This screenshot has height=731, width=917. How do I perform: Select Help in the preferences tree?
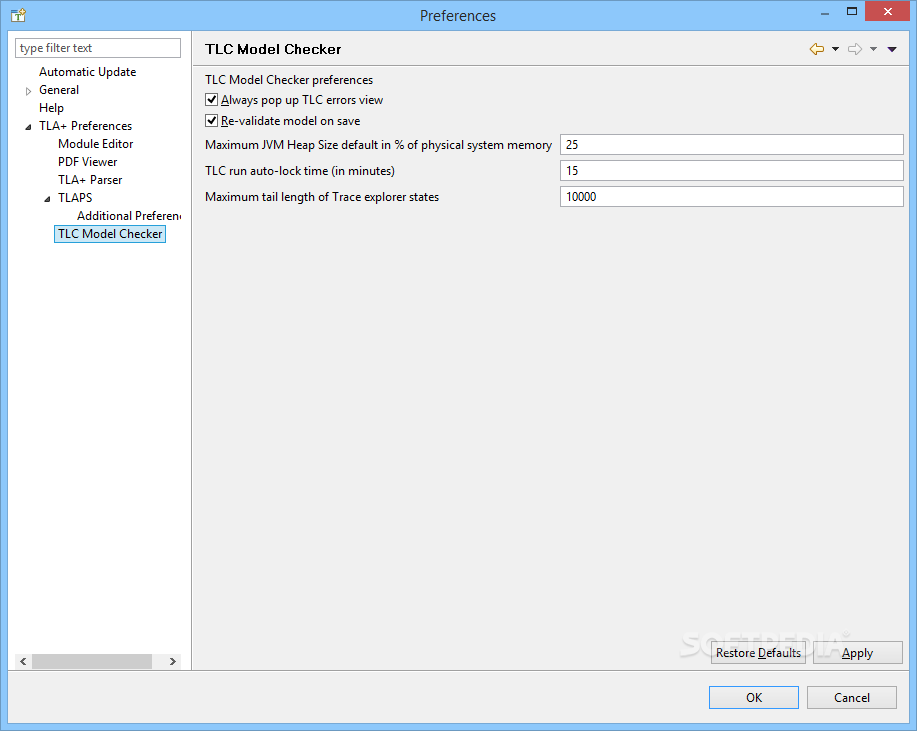[x=51, y=108]
